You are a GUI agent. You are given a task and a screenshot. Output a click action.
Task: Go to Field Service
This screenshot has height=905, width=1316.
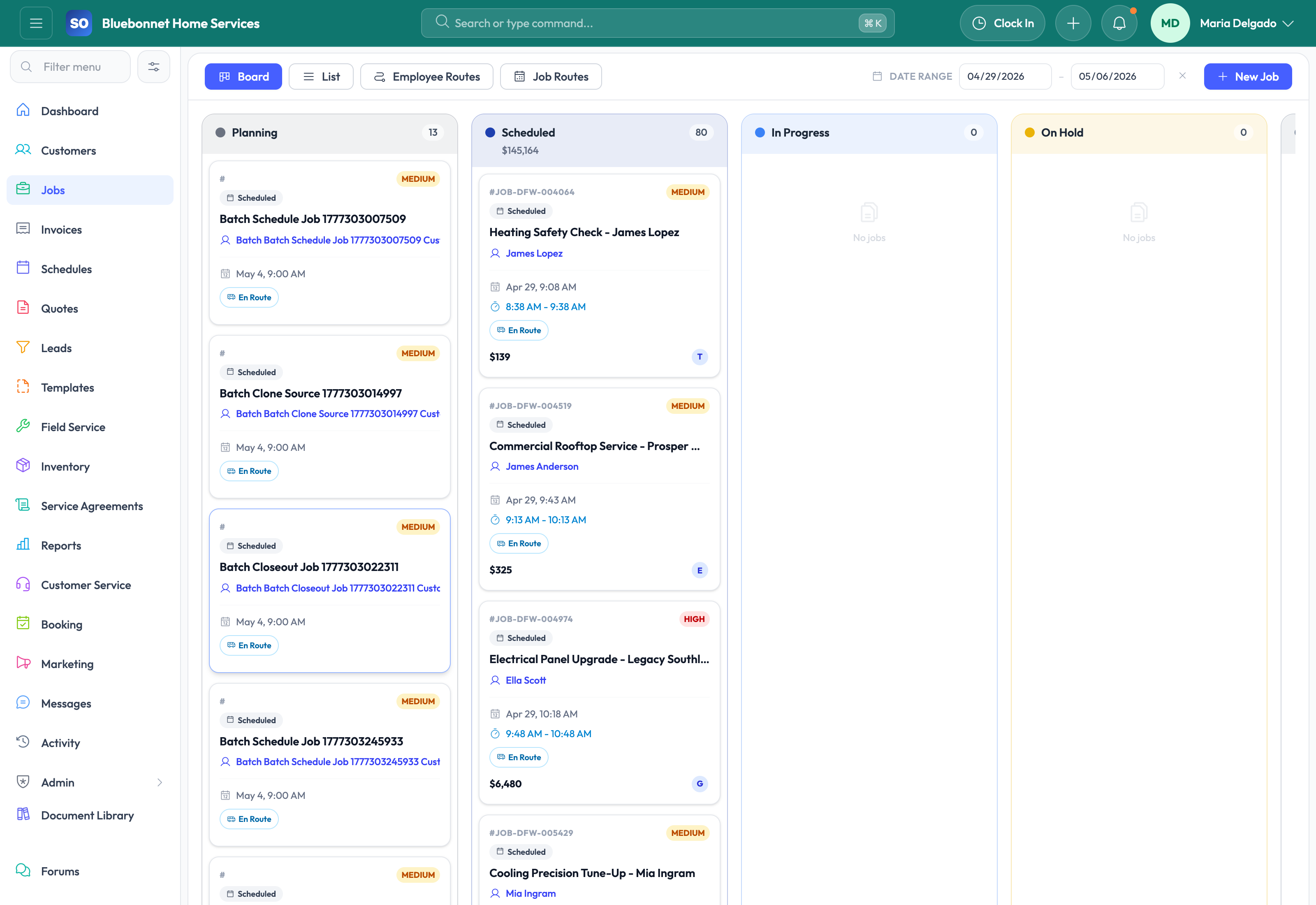click(90, 427)
